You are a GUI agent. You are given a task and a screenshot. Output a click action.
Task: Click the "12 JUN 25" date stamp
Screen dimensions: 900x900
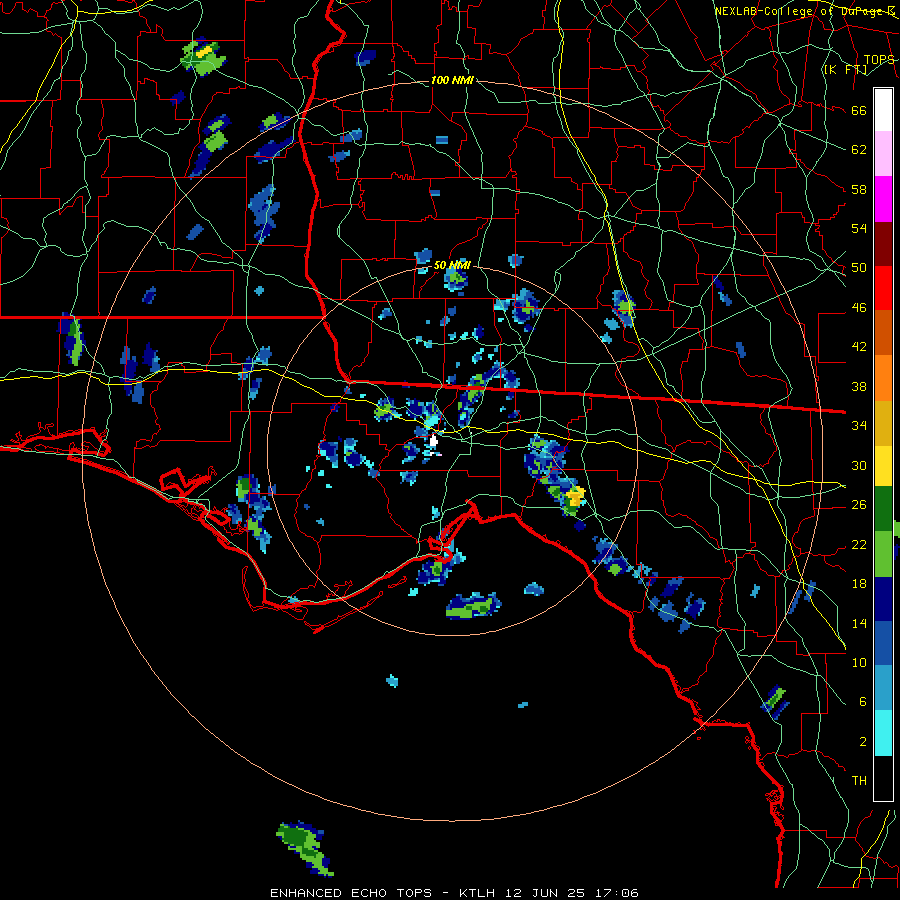[547, 893]
